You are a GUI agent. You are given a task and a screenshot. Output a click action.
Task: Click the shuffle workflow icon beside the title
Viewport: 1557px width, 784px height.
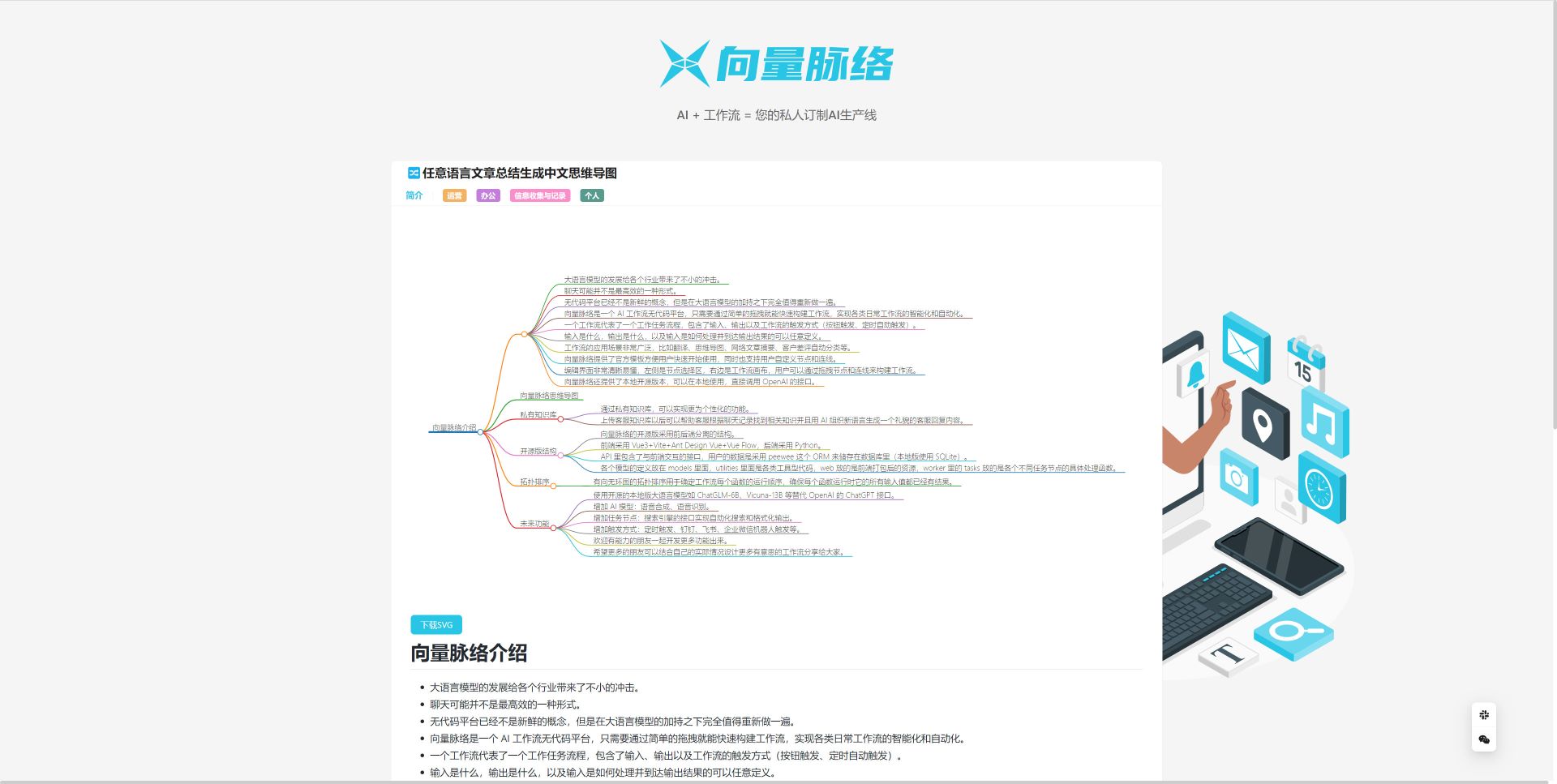coord(414,173)
